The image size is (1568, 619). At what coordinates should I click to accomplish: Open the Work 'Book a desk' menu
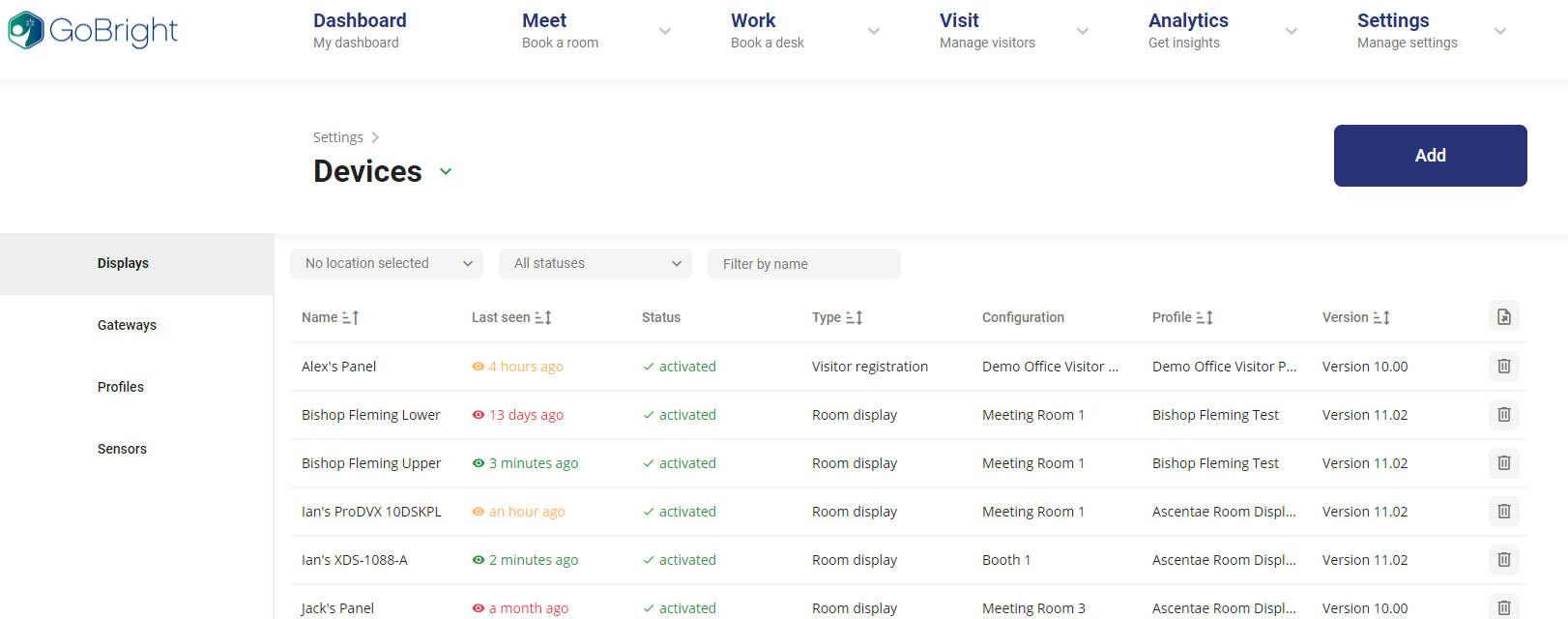[x=768, y=31]
